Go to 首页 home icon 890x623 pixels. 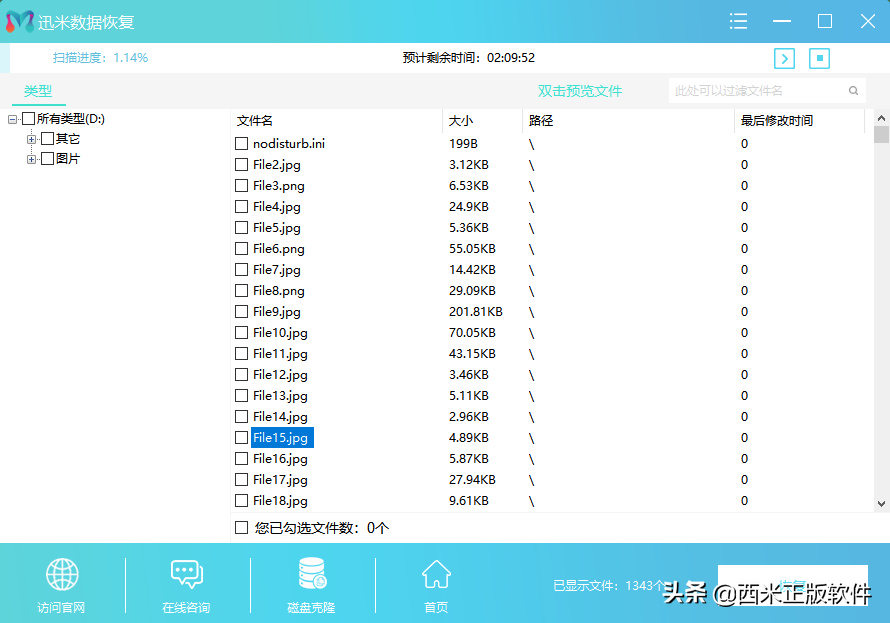pyautogui.click(x=436, y=574)
